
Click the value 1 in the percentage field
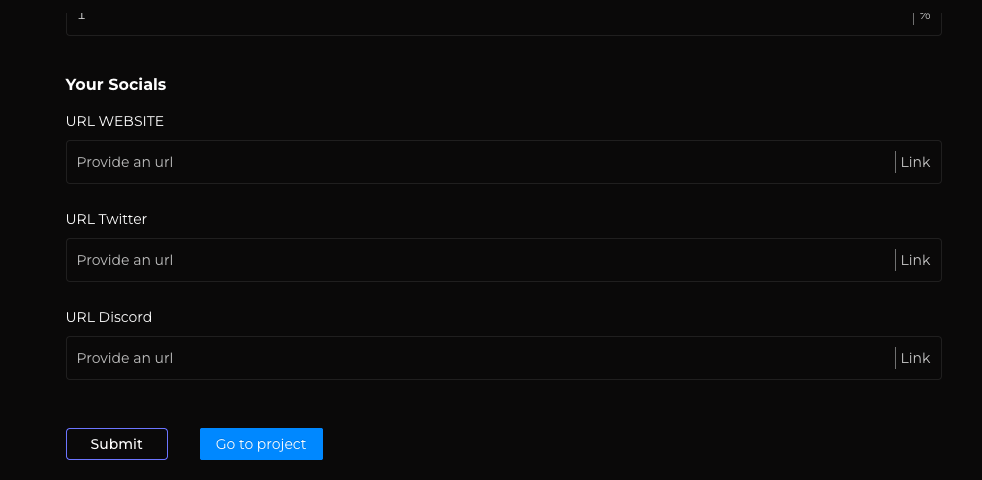[x=81, y=15]
